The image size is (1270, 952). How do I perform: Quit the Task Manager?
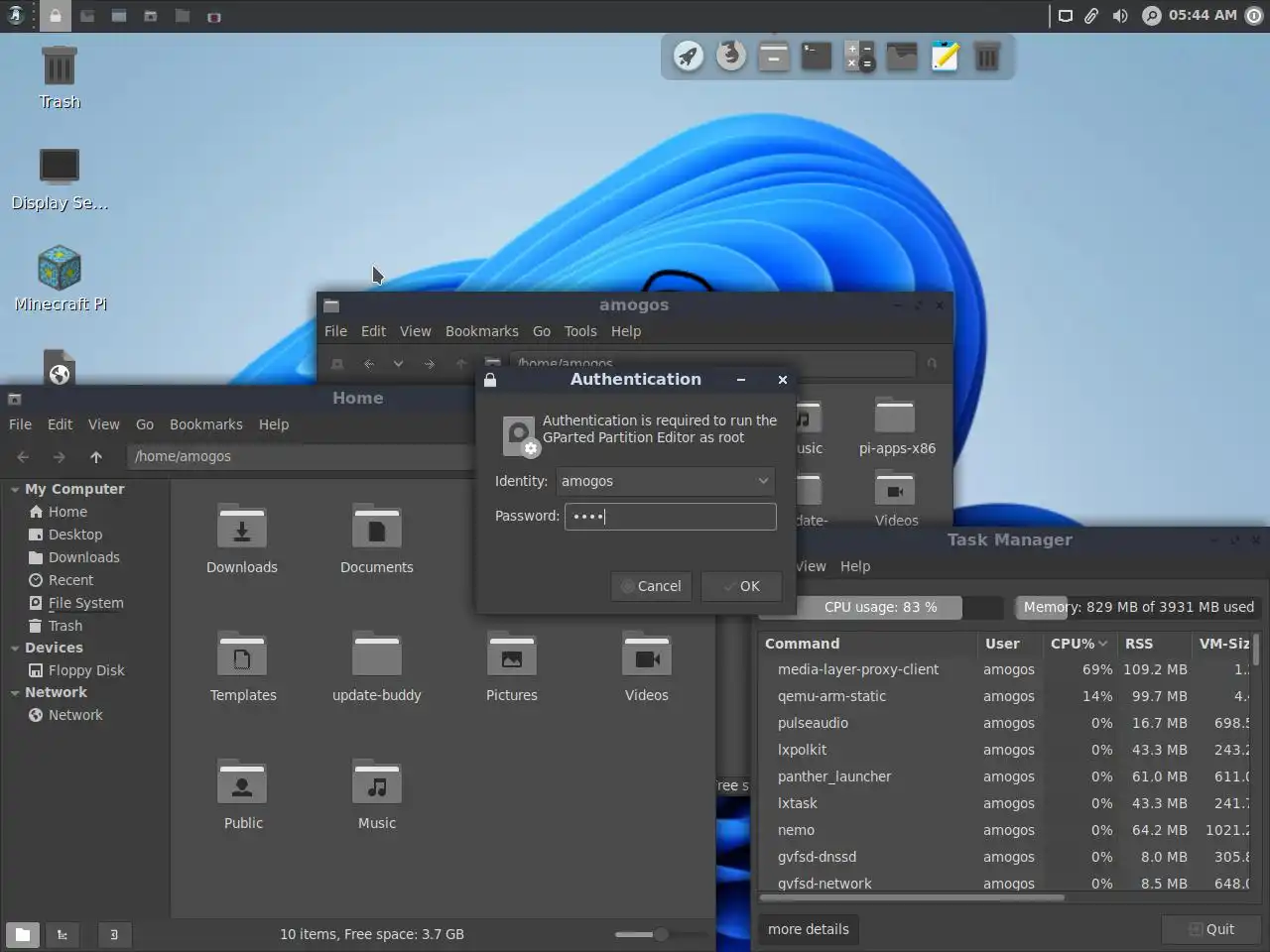(x=1211, y=929)
